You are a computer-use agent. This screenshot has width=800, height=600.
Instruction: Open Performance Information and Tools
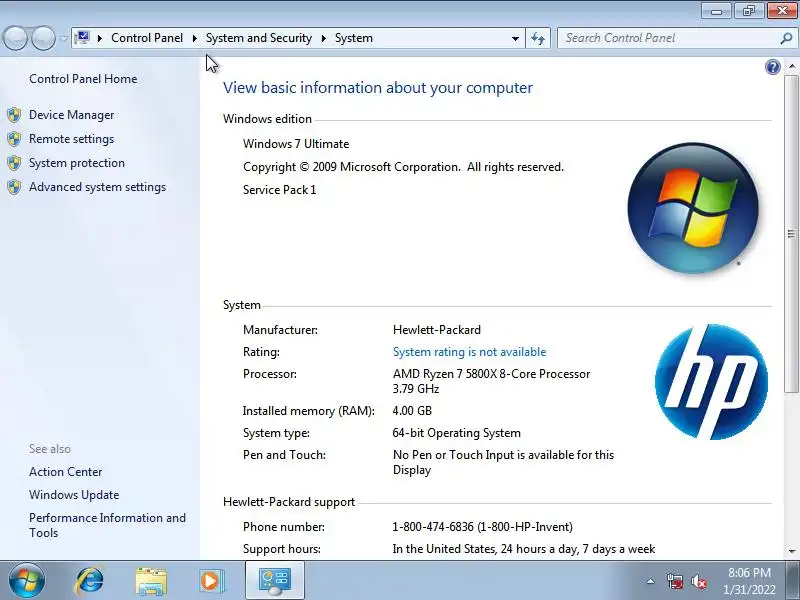click(x=107, y=525)
